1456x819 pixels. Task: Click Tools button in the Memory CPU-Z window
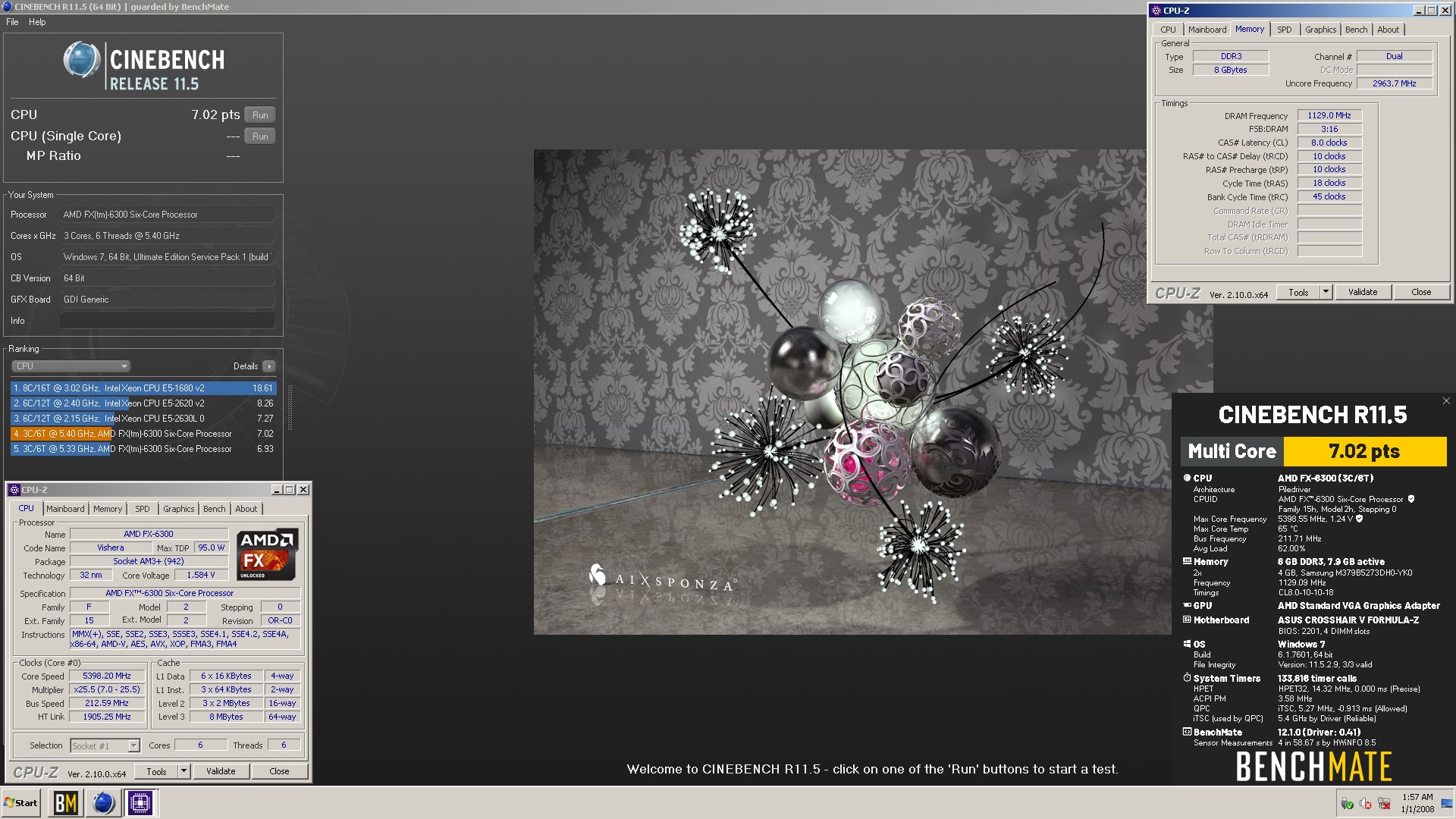point(1299,292)
